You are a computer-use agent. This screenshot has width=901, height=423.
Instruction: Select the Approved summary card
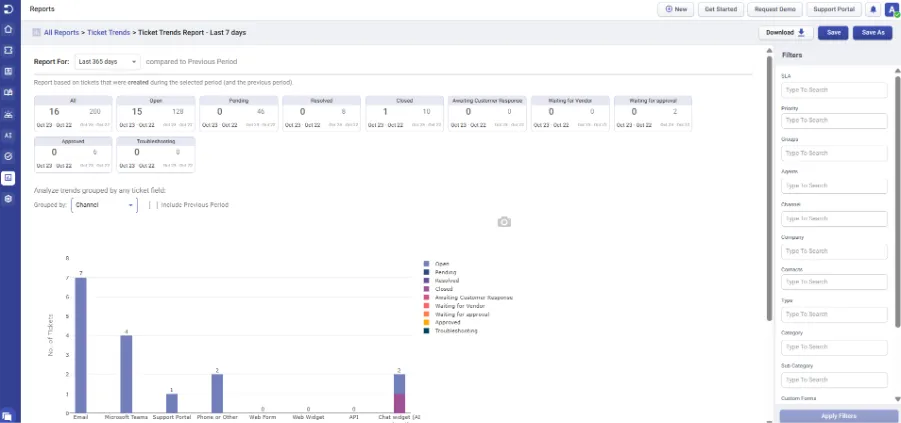click(x=73, y=154)
